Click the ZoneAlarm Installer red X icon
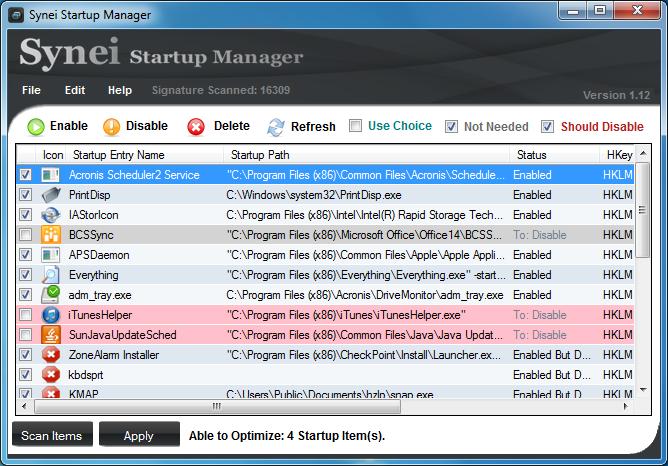Image resolution: width=668 pixels, height=466 pixels. point(51,355)
